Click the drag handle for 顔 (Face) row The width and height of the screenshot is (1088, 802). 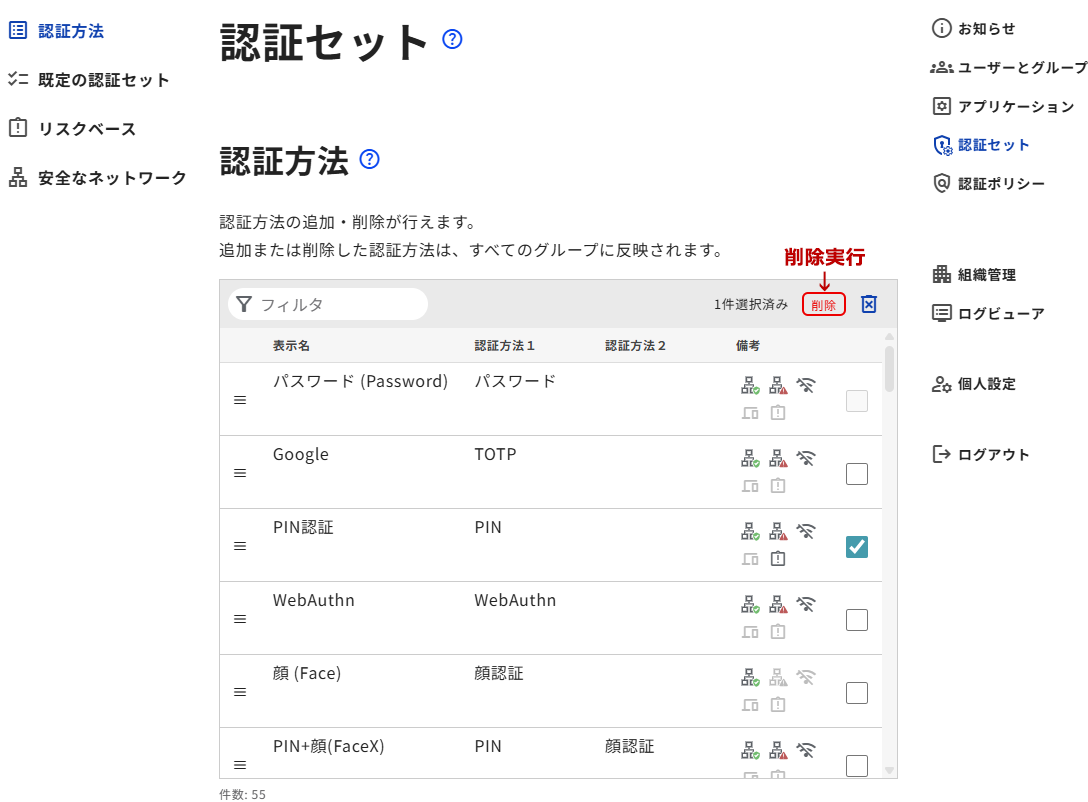[x=240, y=692]
